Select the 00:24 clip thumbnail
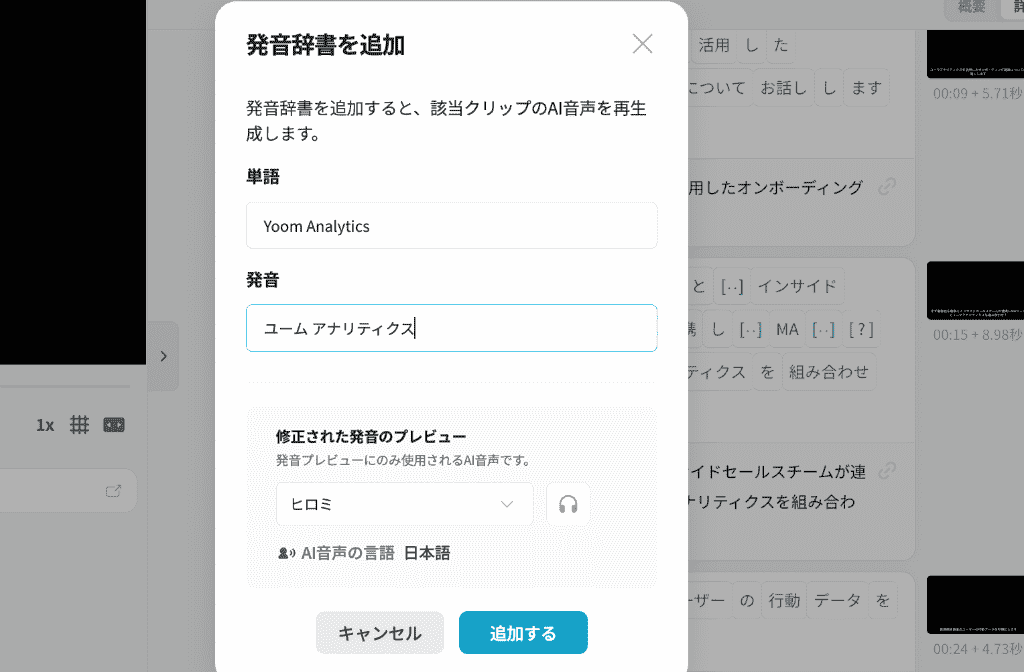 click(x=976, y=605)
